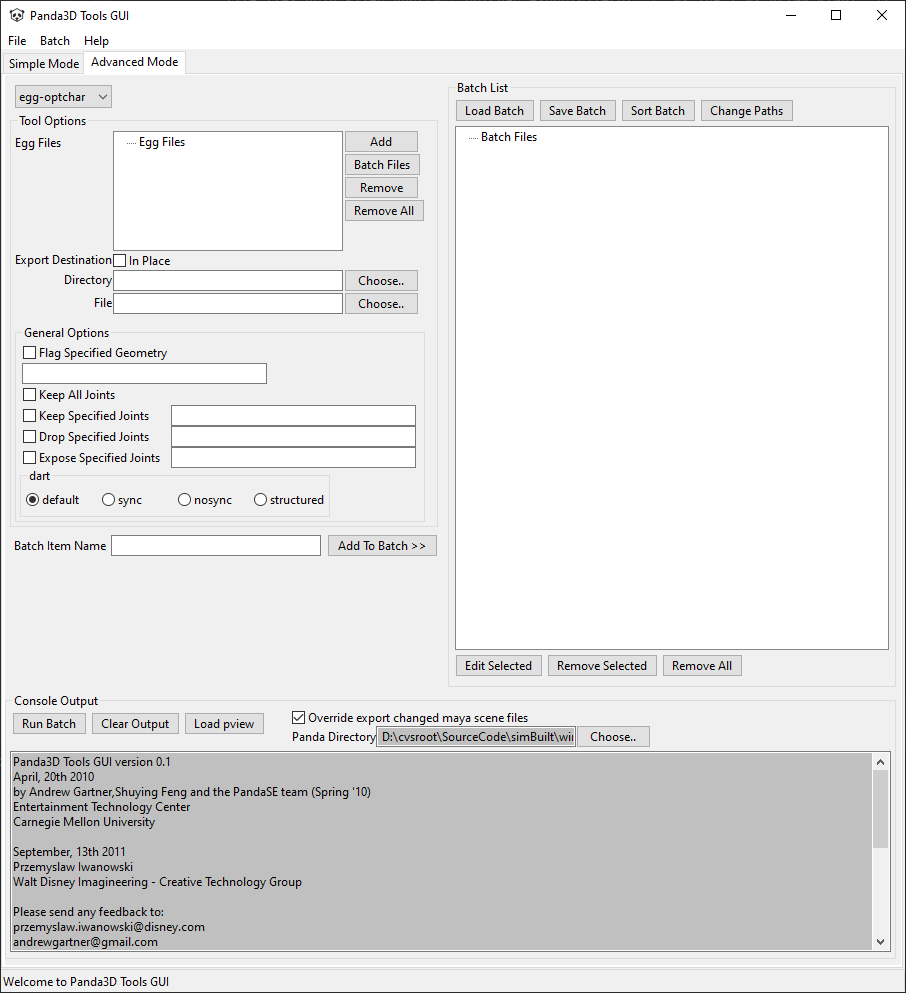Check Flag Specified Geometry

pyautogui.click(x=29, y=352)
